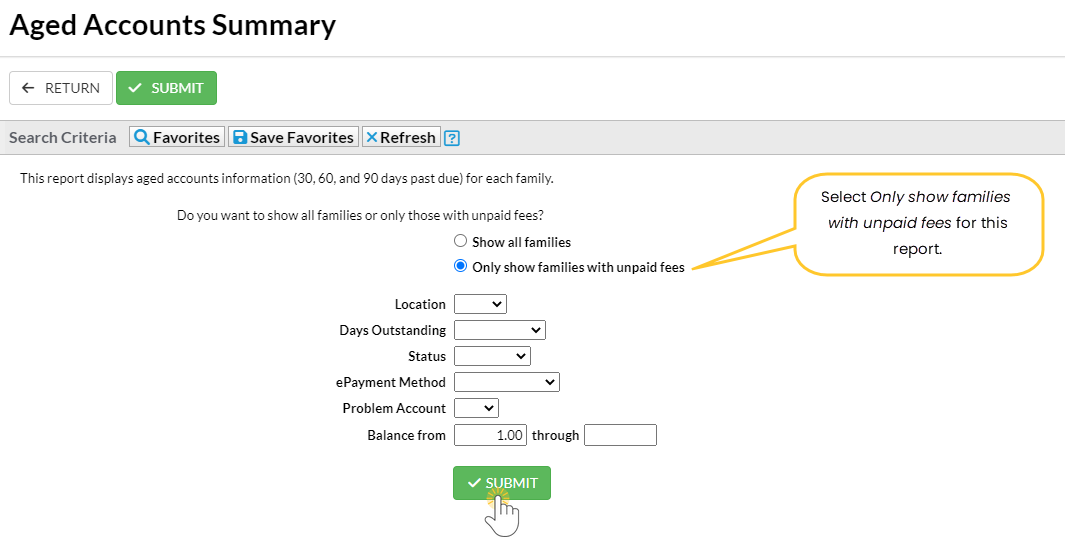Click the back arrow icon on Return
This screenshot has height=540, width=1065.
[x=28, y=88]
